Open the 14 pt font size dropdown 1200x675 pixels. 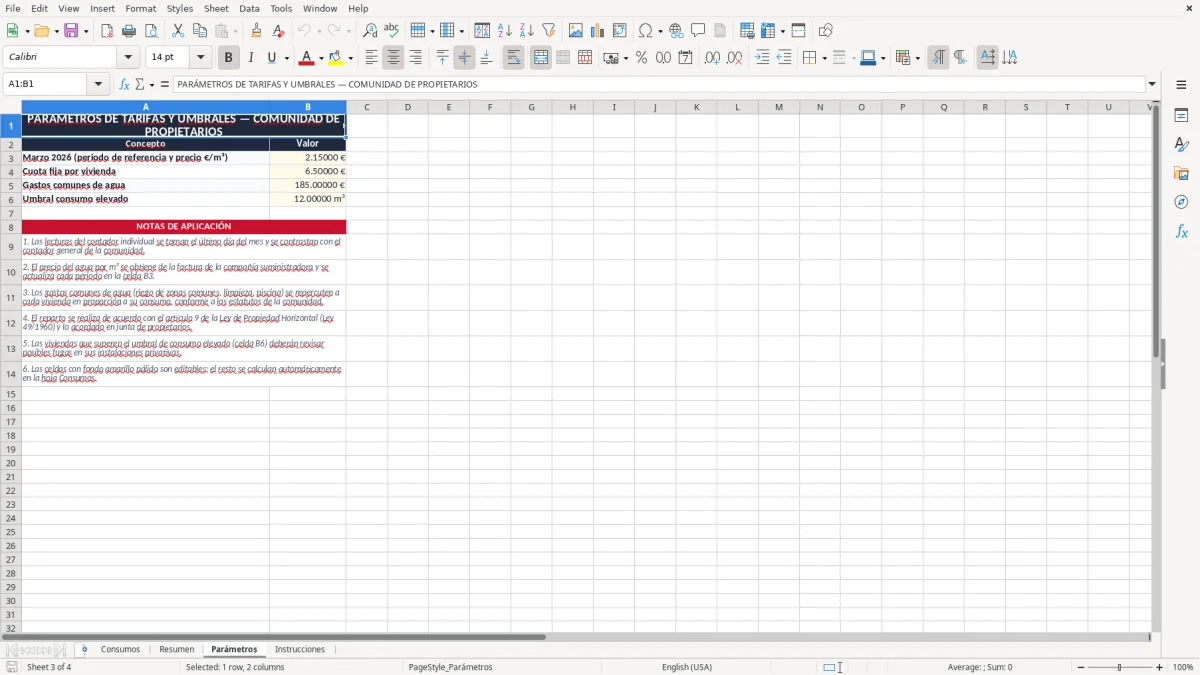pos(200,58)
